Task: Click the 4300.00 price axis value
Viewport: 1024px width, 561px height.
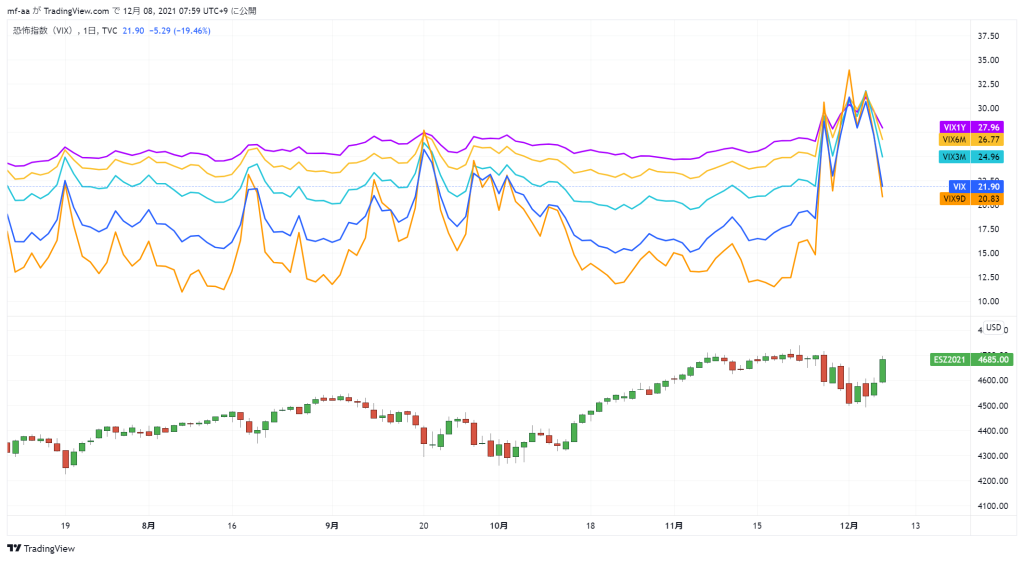Action: (993, 456)
